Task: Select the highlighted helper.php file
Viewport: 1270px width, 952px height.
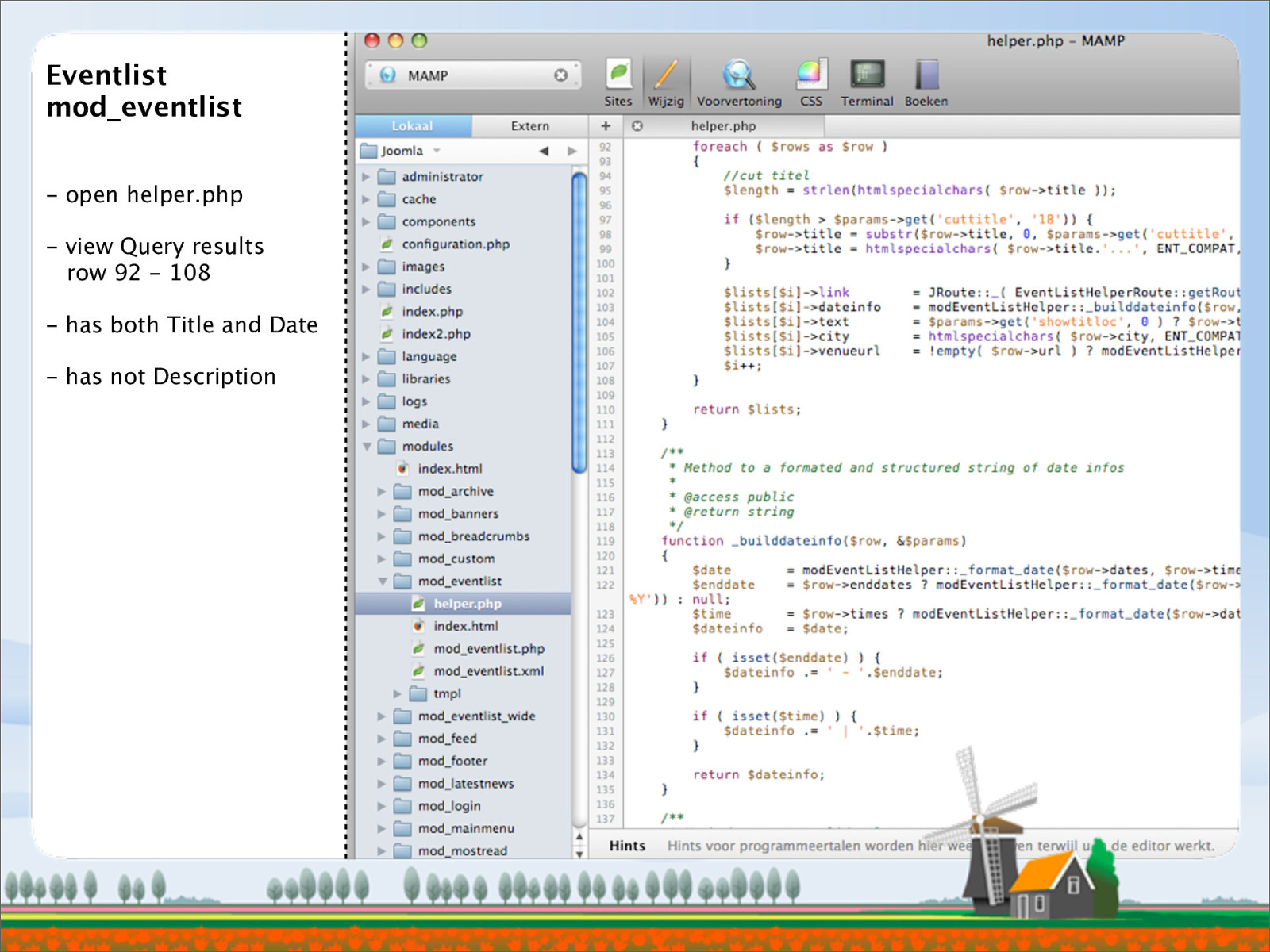Action: click(x=464, y=604)
